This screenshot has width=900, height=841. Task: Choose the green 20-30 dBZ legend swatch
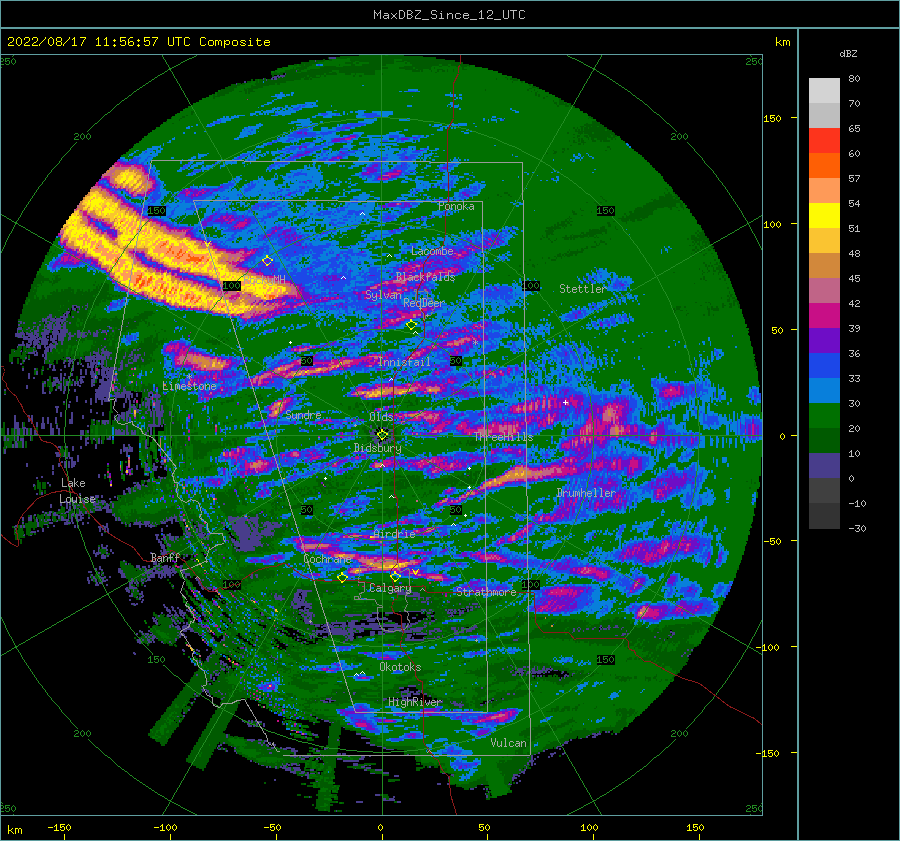[824, 416]
